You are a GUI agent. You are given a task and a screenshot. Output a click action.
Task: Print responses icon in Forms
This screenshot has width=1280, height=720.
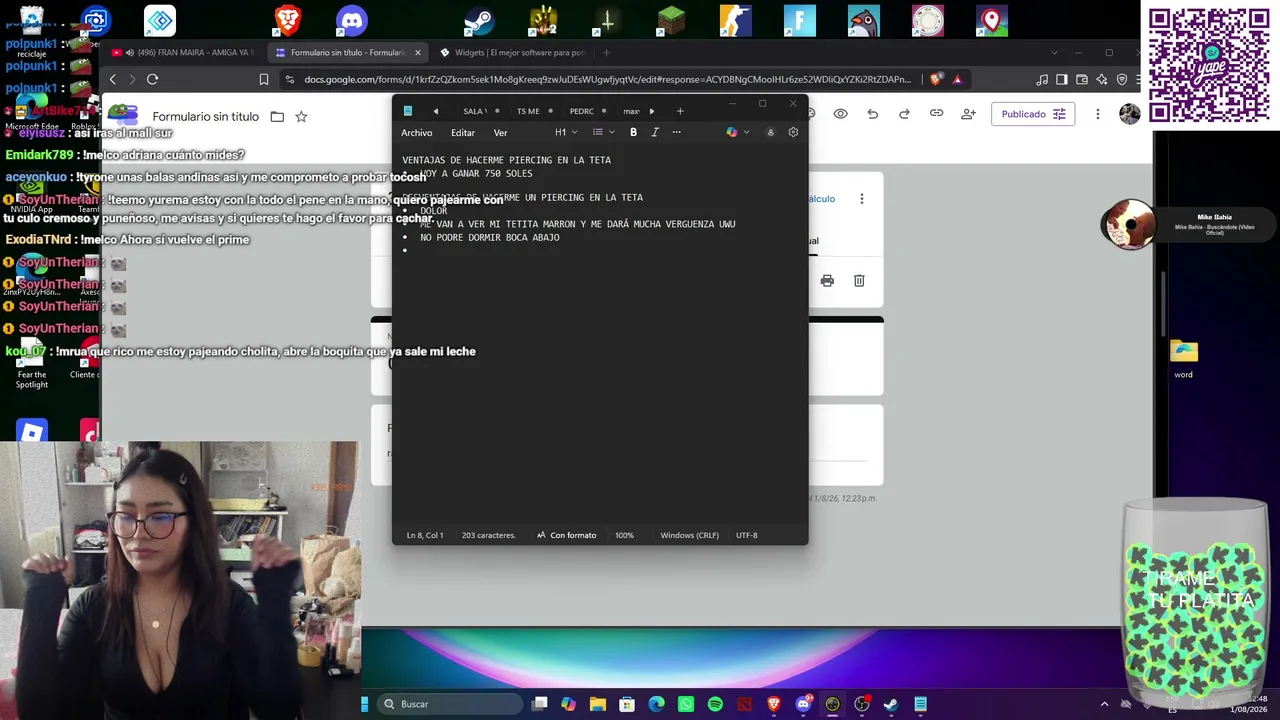[827, 281]
